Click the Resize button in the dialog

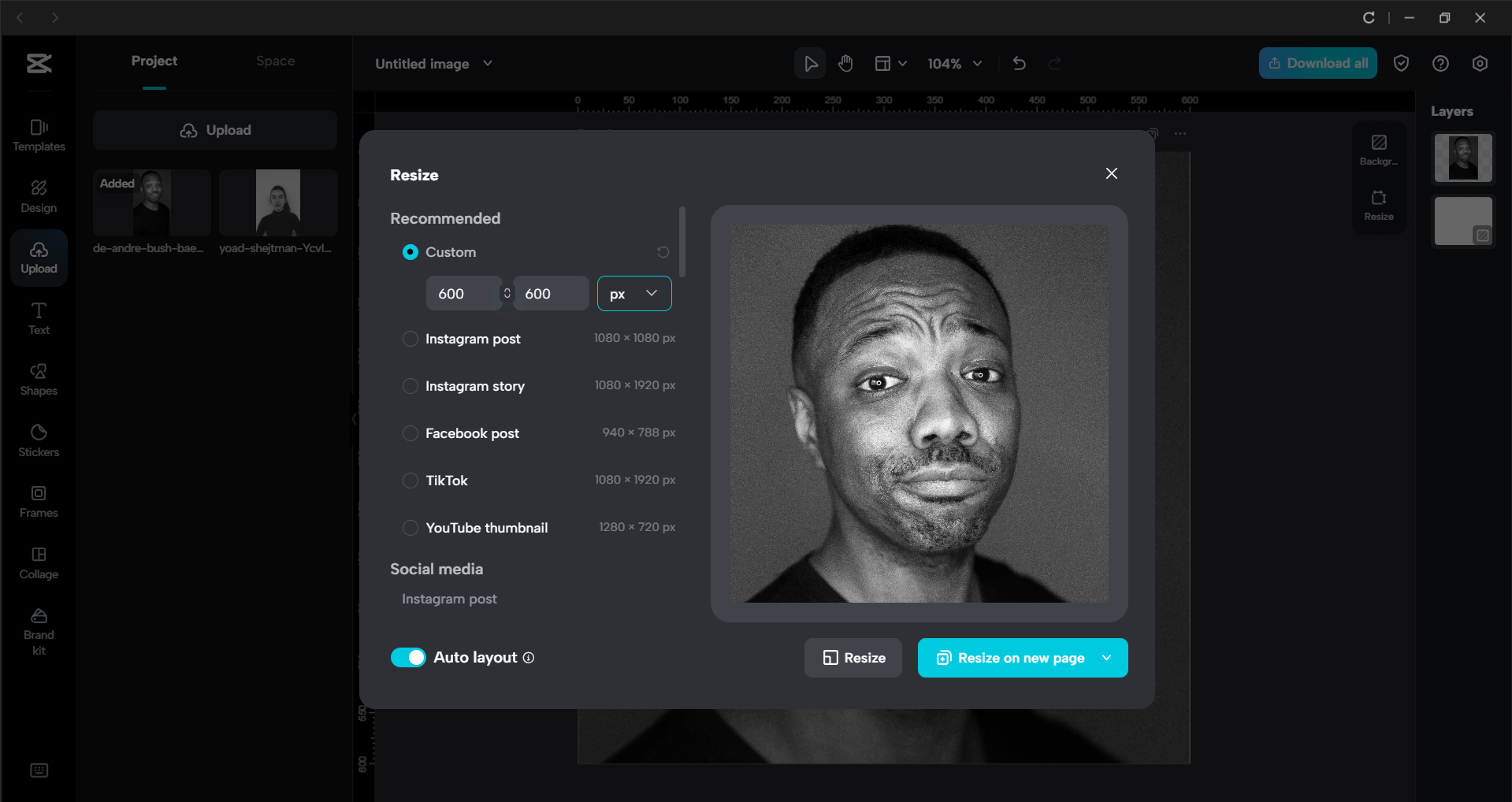853,658
